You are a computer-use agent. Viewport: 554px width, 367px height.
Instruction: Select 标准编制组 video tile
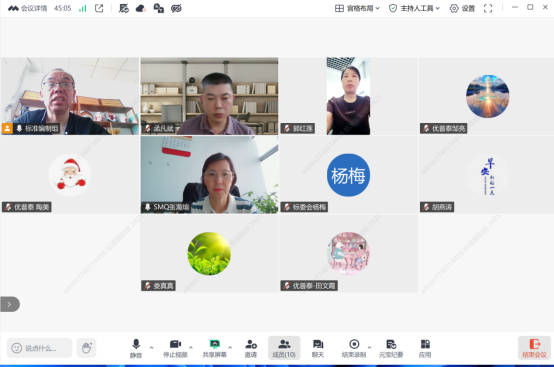70,96
